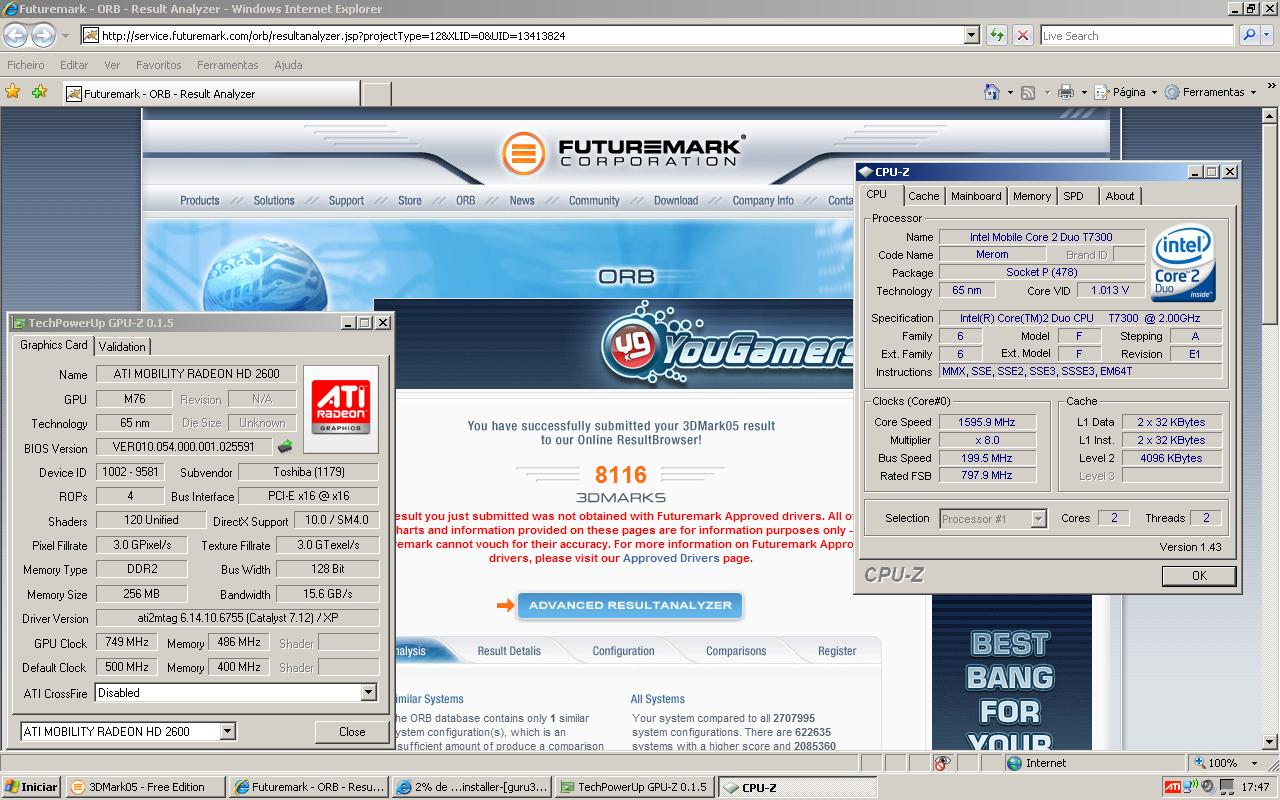Open the address bar history dropdown
The image size is (1280, 800).
coord(971,35)
